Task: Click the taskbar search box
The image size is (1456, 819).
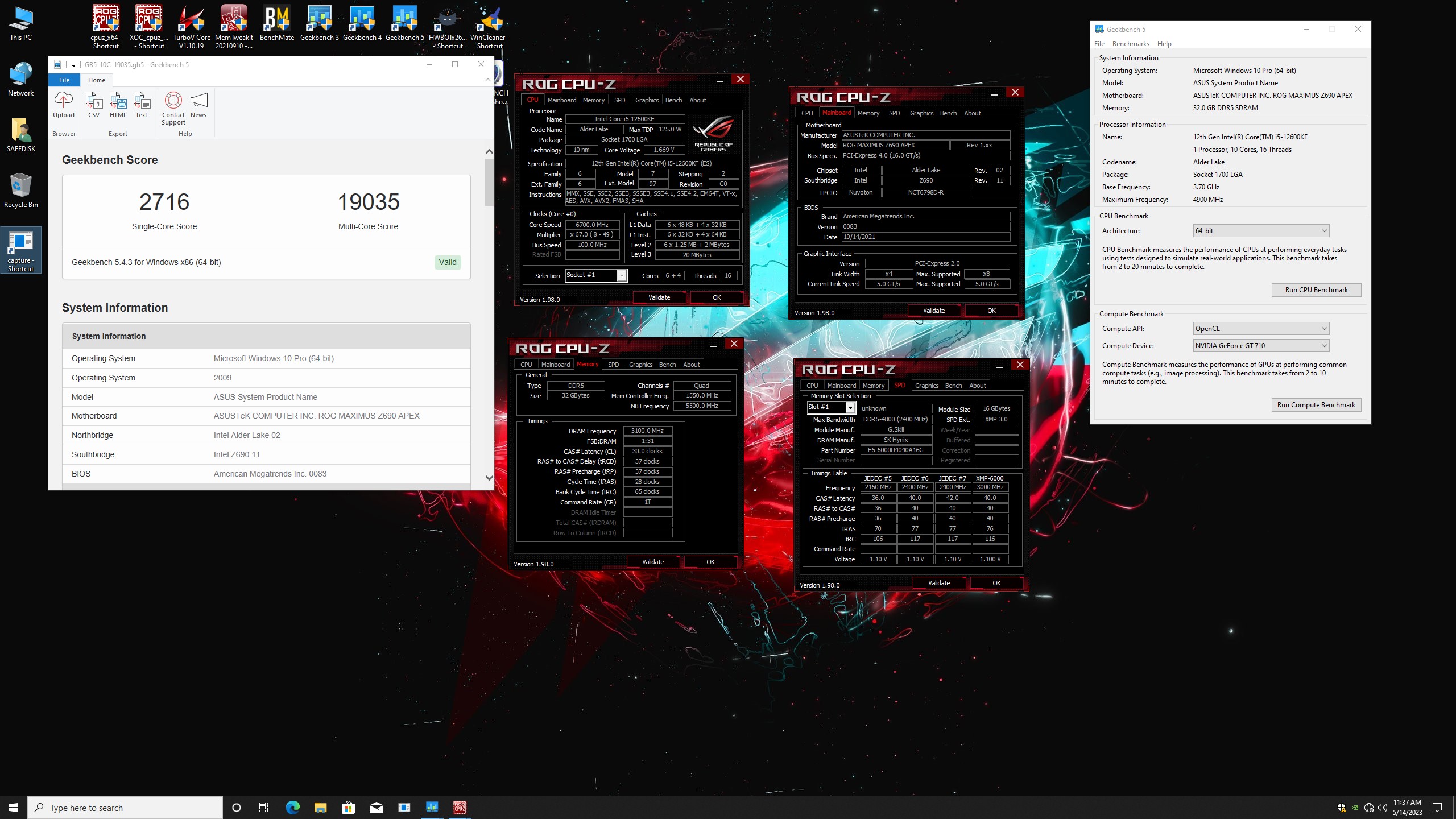Action: [125, 808]
